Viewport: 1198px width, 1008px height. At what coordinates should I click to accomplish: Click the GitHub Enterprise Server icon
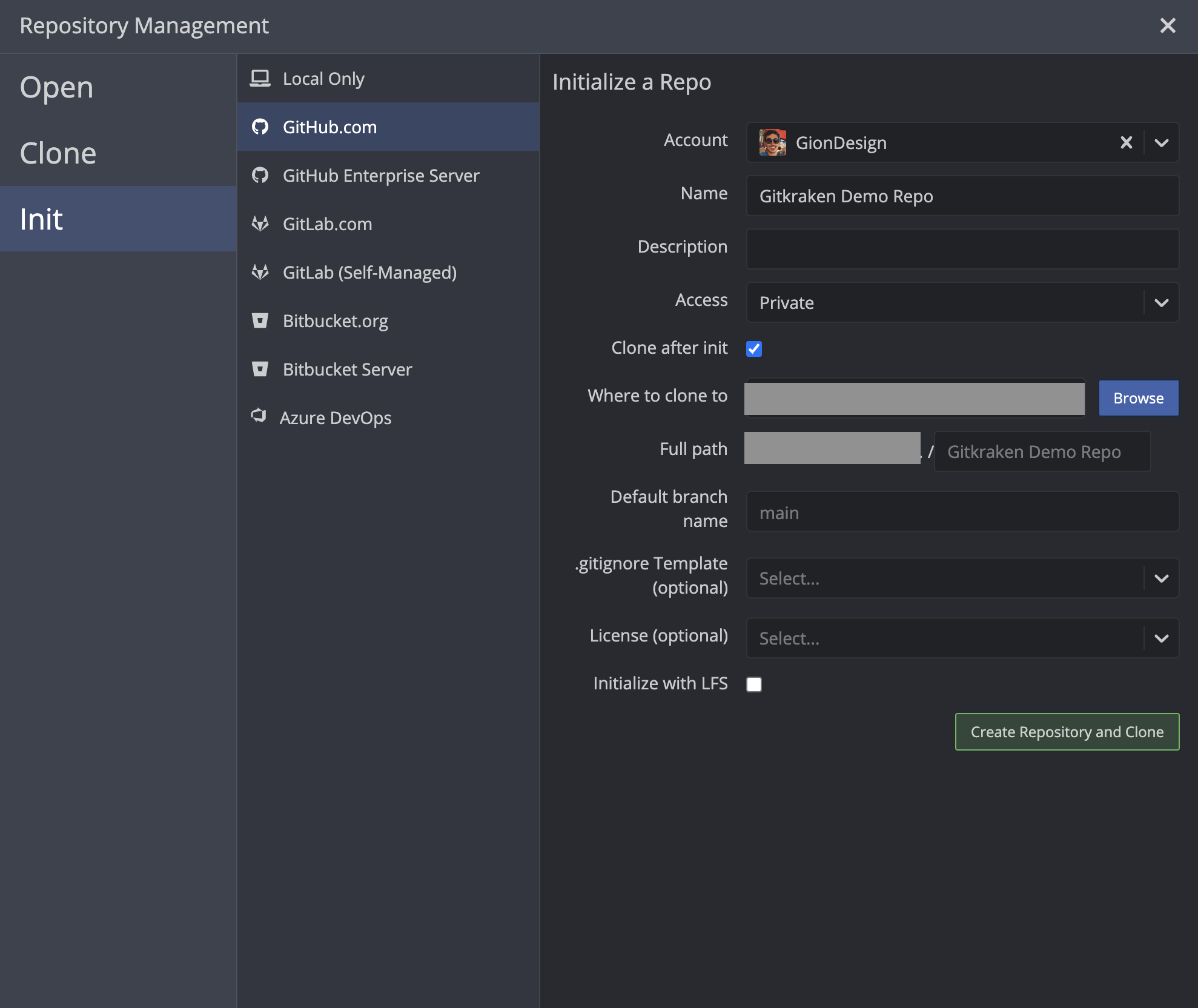tap(260, 175)
